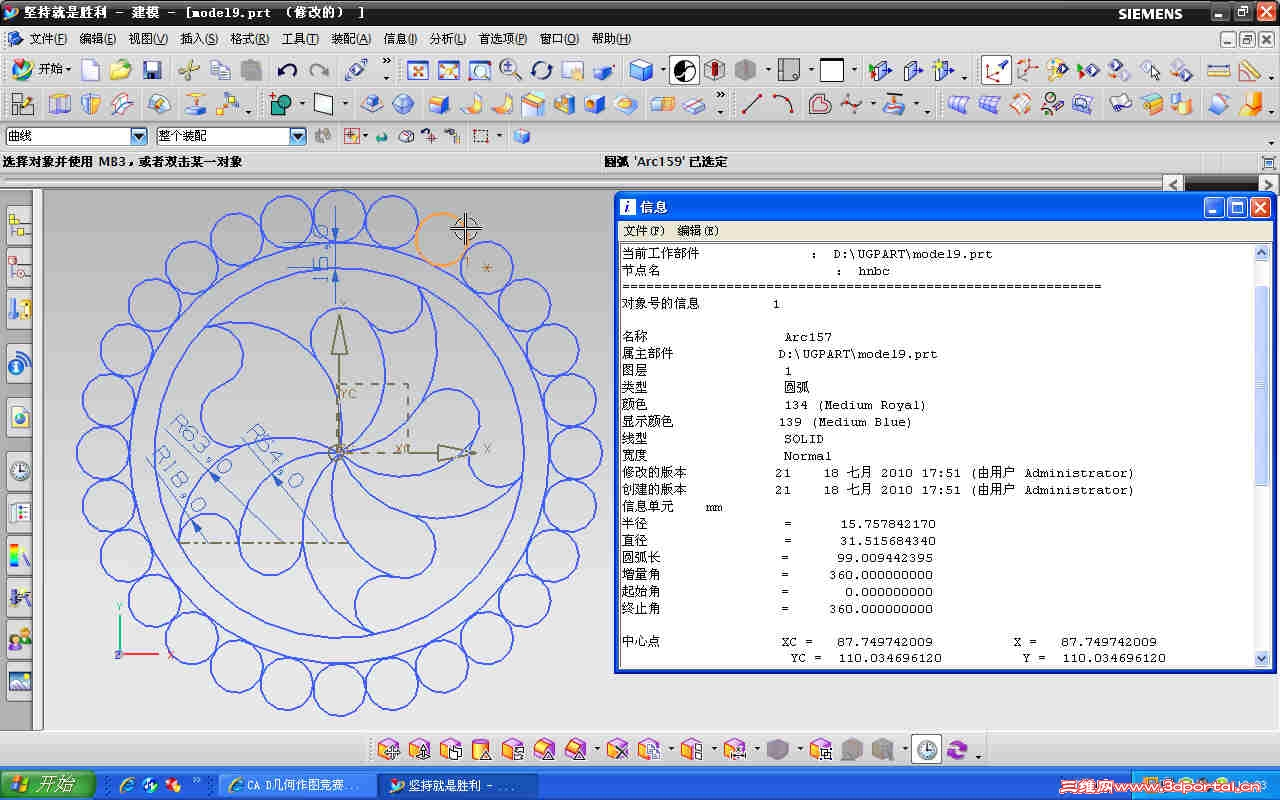1280x800 pixels.
Task: Click the sketch icon at the toolbar's left end
Action: pos(22,103)
